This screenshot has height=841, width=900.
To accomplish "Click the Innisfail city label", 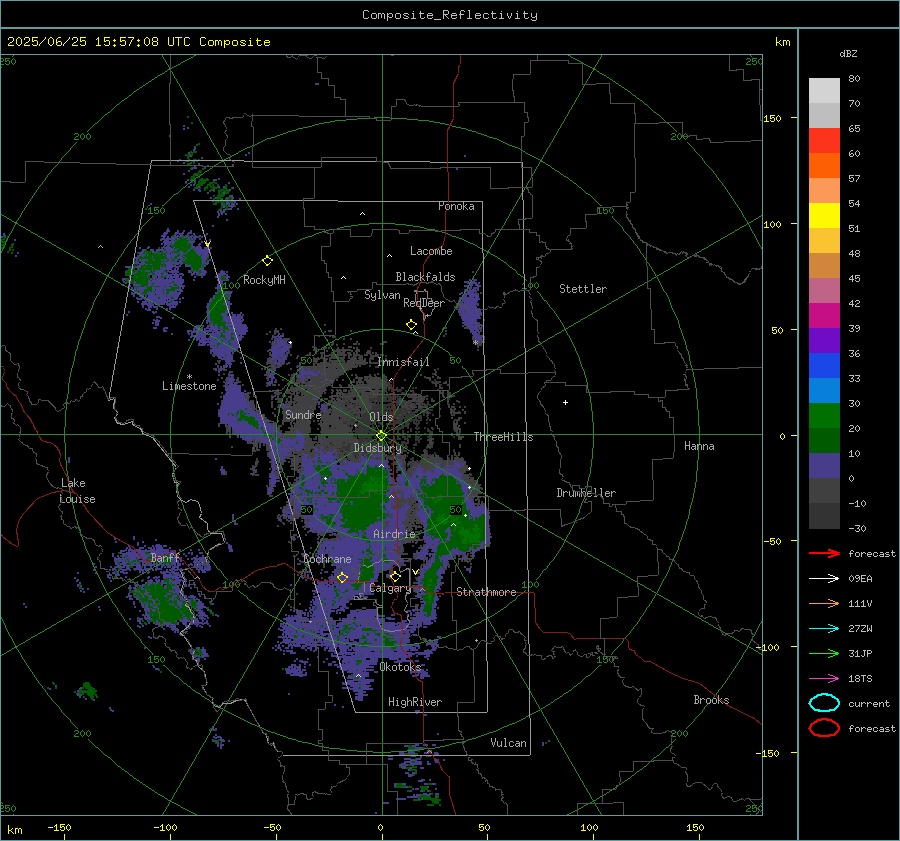I will [404, 362].
